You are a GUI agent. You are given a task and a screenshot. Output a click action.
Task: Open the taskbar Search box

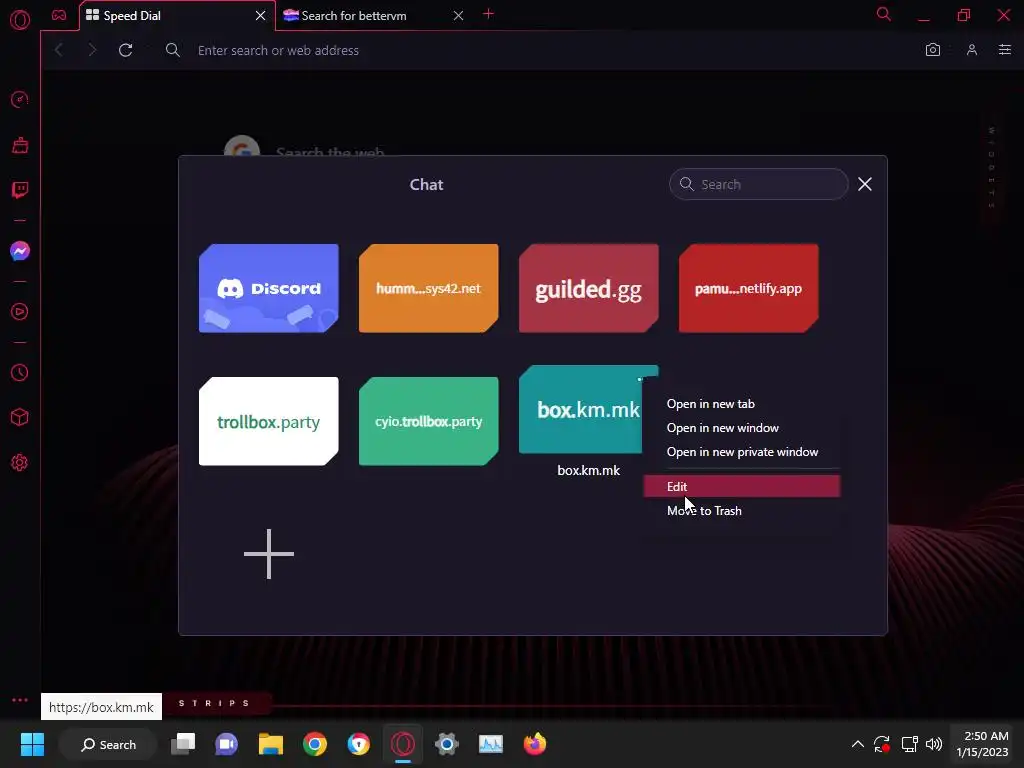(x=108, y=744)
